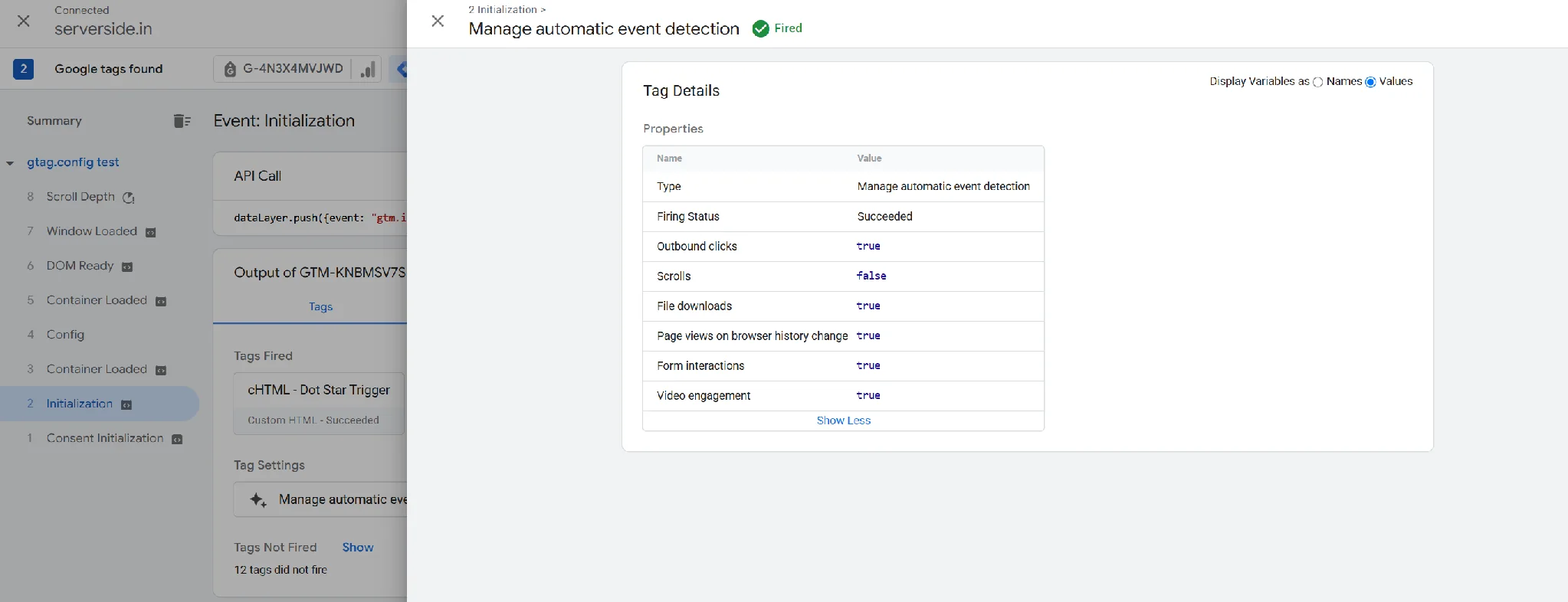Screen dimensions: 1568x602
Task: Select the Config event
Action: pyautogui.click(x=65, y=335)
